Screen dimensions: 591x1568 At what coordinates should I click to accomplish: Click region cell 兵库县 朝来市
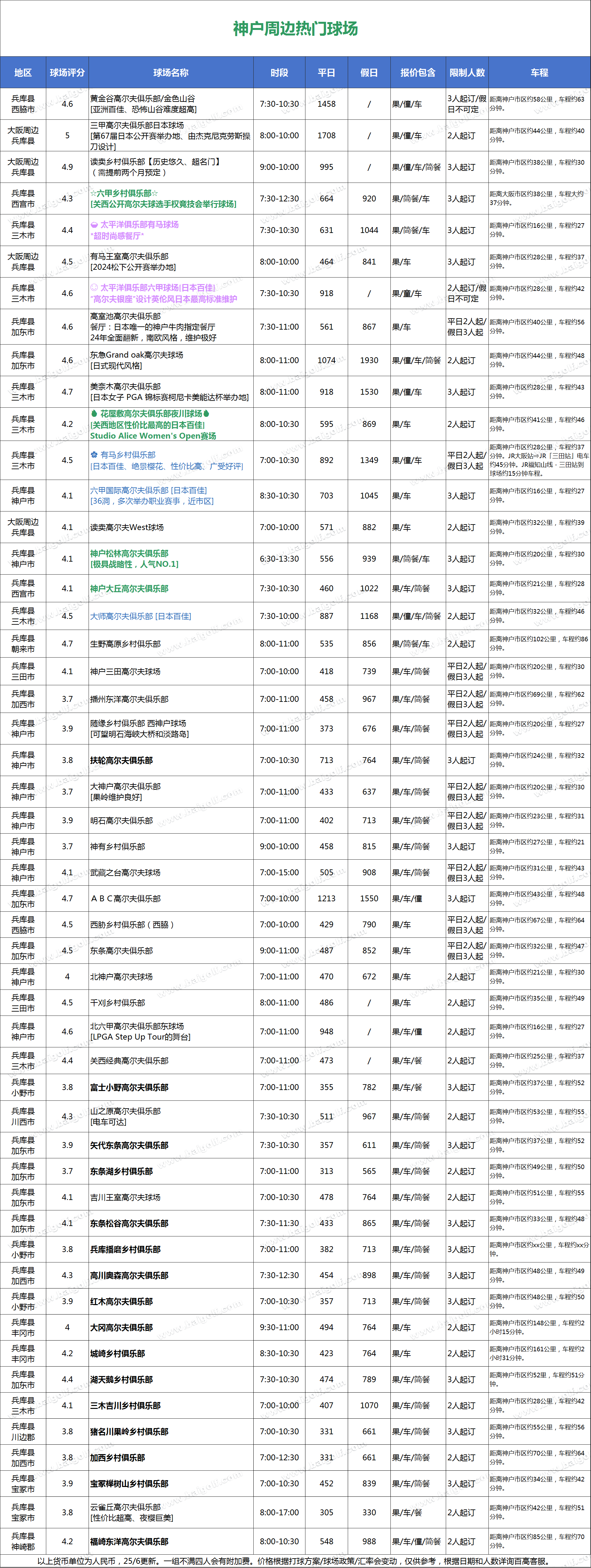[x=23, y=644]
